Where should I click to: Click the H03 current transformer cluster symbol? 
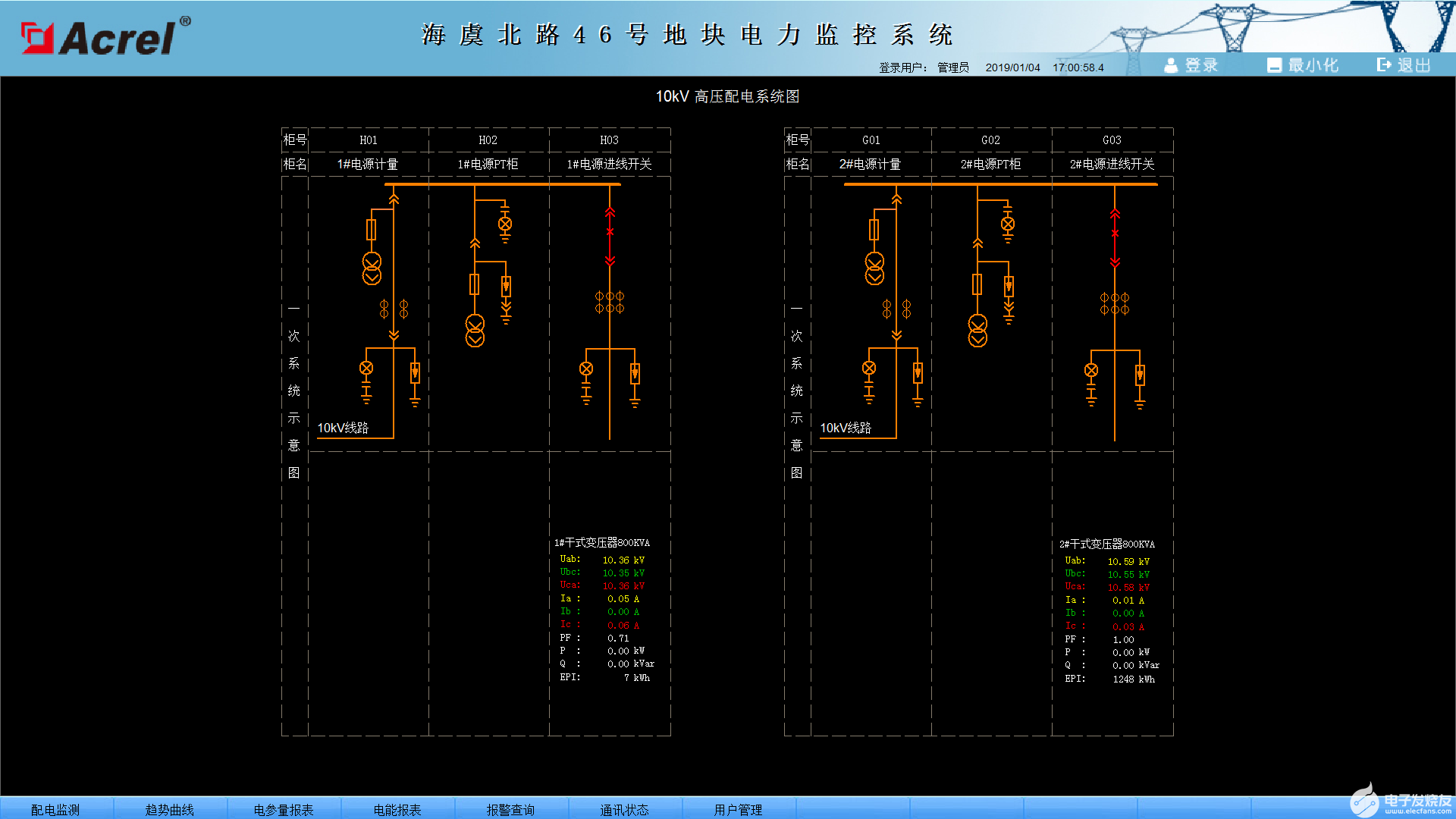coord(610,302)
